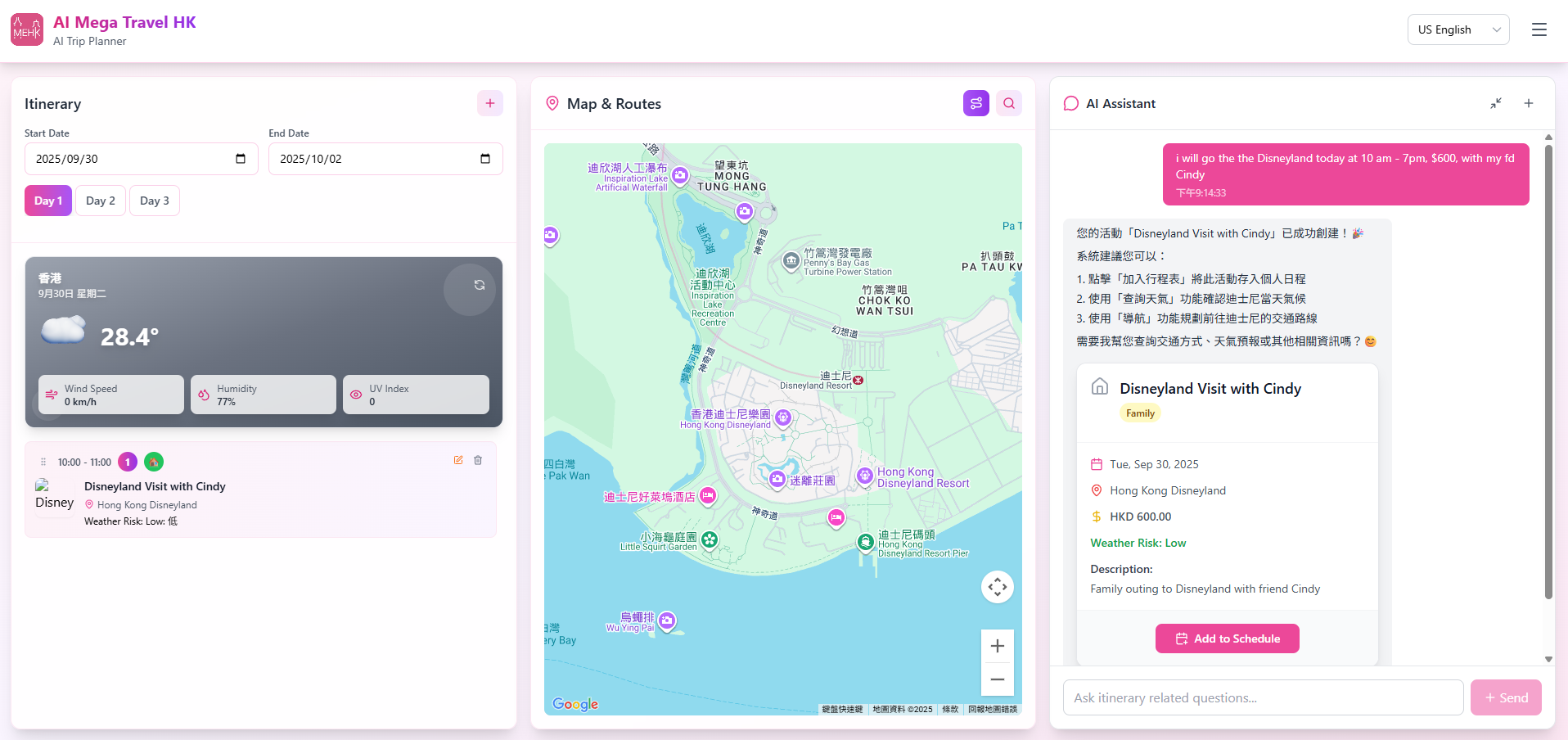
Task: Zoom out on the map
Action: 998,679
